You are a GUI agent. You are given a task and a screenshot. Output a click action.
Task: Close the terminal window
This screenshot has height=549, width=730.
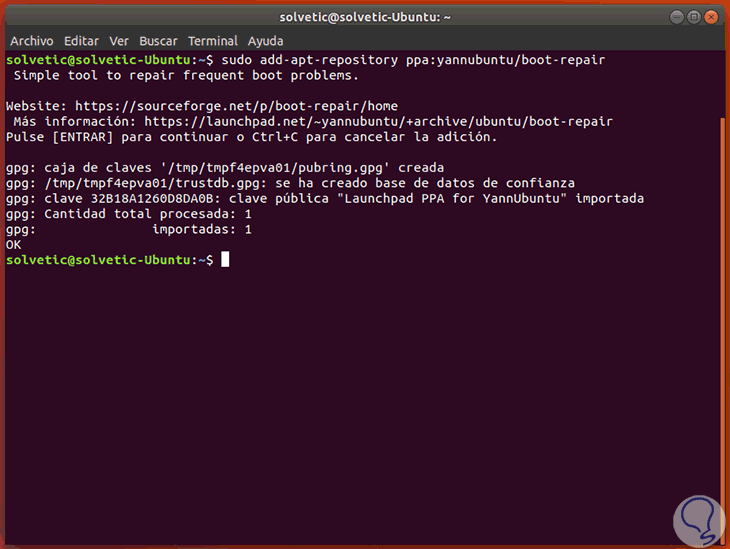tap(710, 18)
